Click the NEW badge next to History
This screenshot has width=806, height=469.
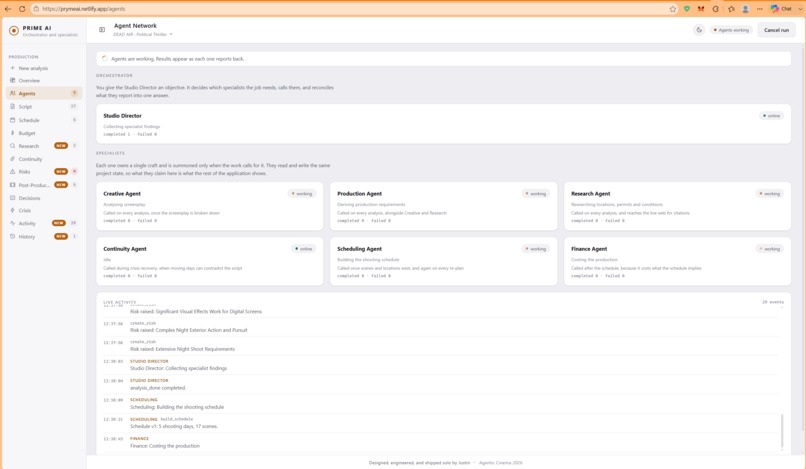pyautogui.click(x=61, y=236)
